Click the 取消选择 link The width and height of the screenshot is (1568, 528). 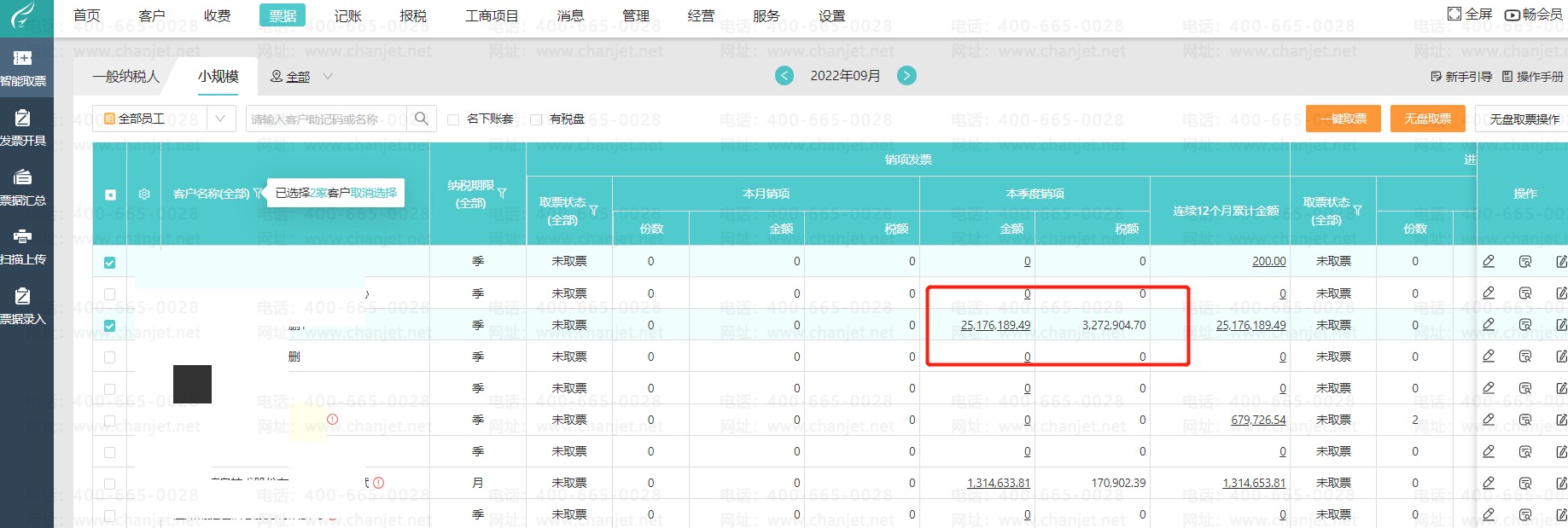pyautogui.click(x=374, y=193)
